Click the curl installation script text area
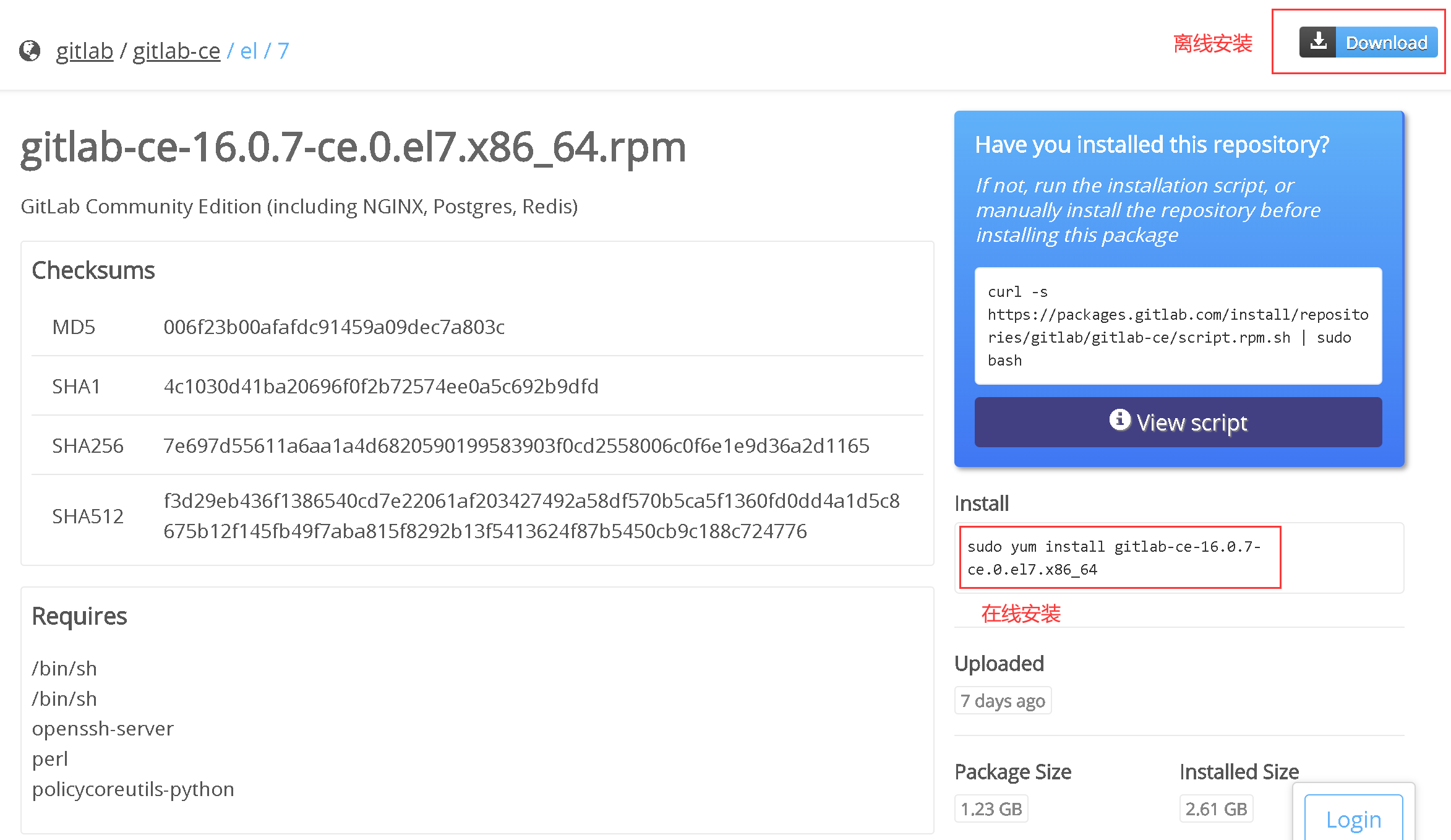Viewport: 1451px width, 840px height. 1176,325
